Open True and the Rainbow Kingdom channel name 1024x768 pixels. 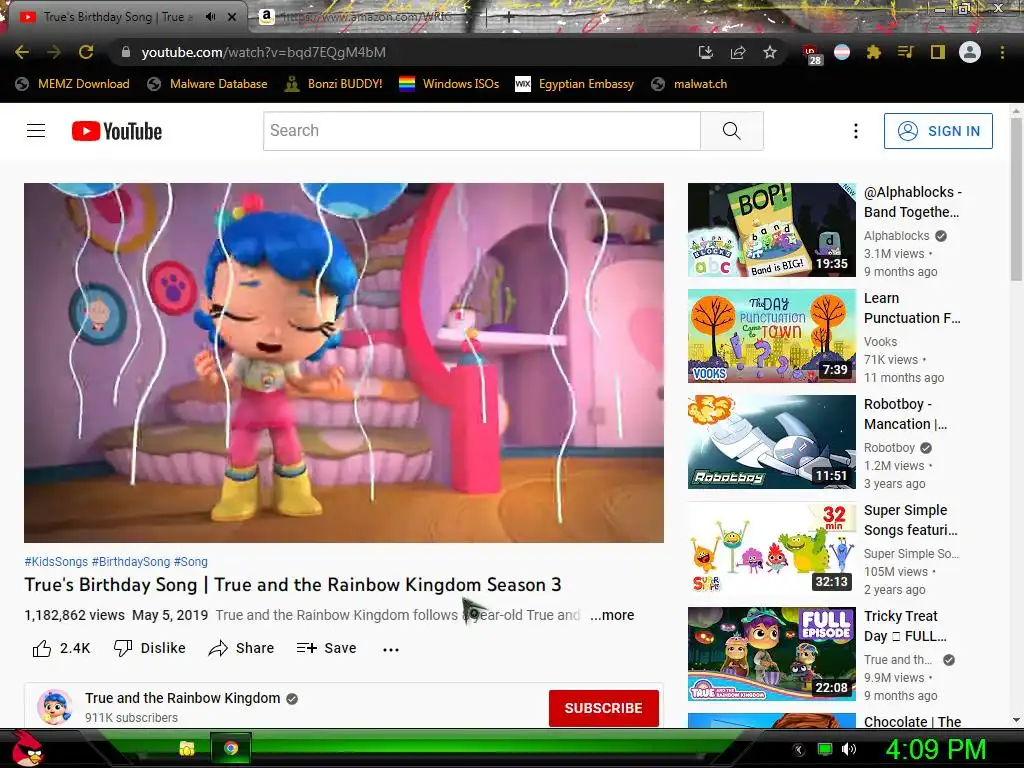pos(182,698)
